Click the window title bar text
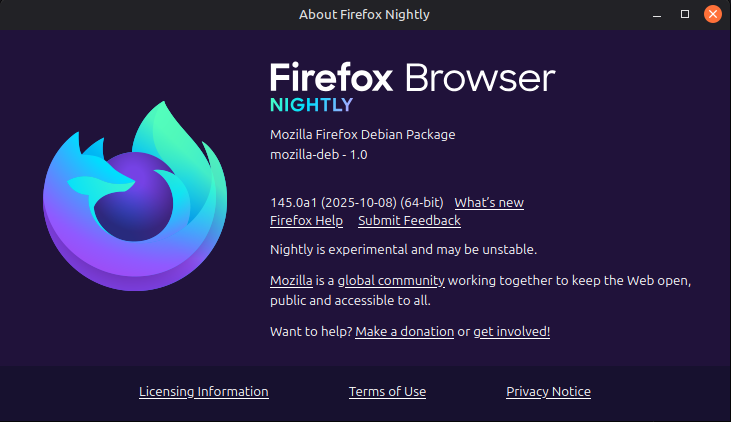This screenshot has height=422, width=731. [x=364, y=14]
